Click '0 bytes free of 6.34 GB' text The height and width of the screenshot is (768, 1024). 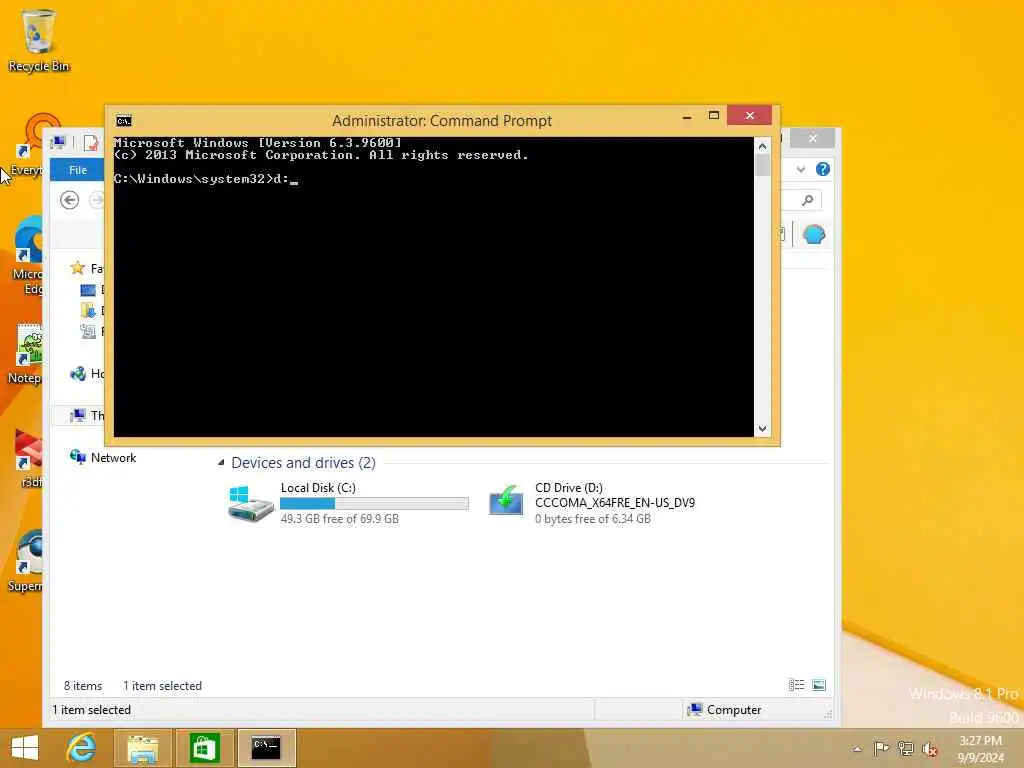click(x=593, y=519)
